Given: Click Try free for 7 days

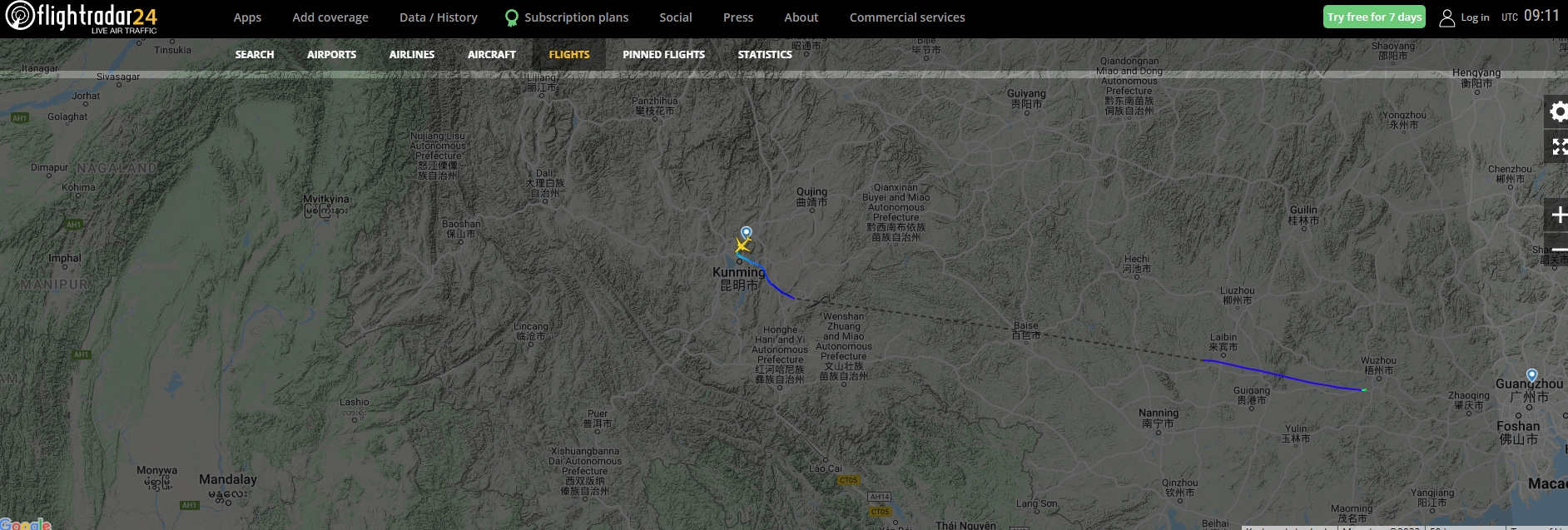Looking at the screenshot, I should (x=1374, y=17).
